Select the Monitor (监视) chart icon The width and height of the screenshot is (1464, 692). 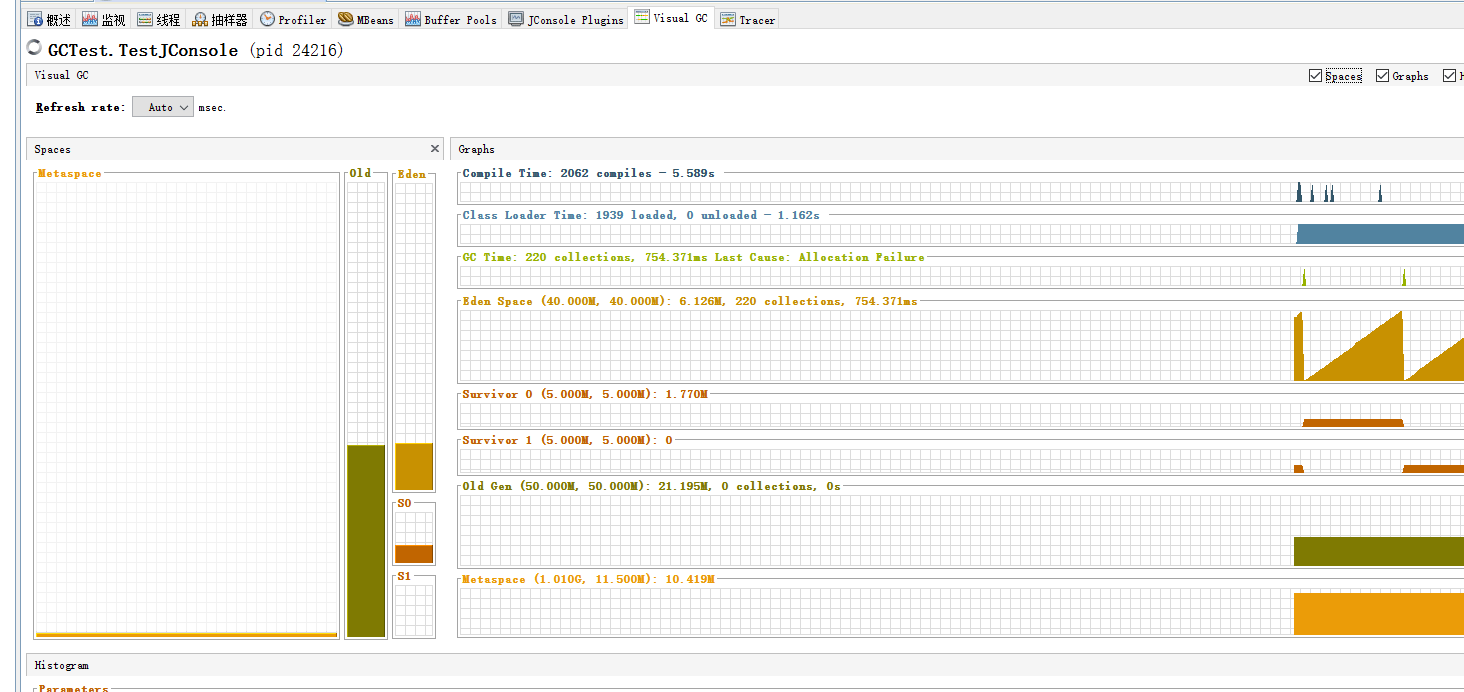click(x=88, y=17)
